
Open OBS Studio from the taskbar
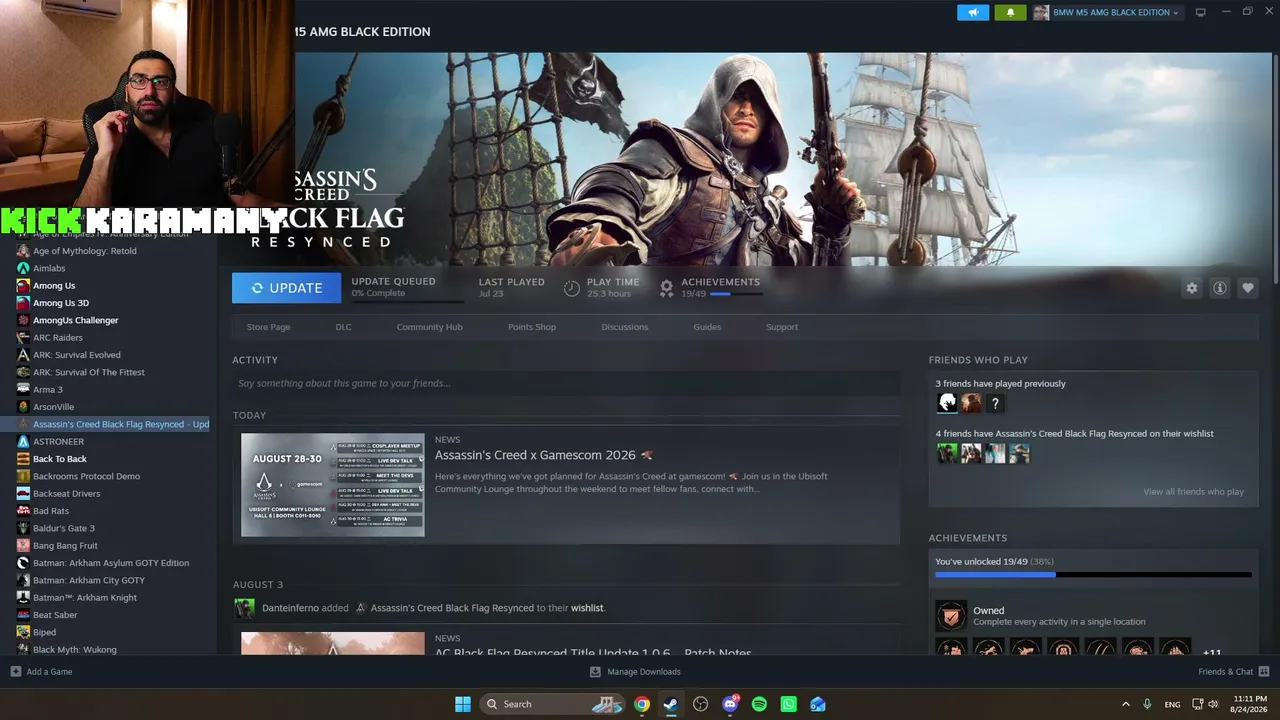(x=701, y=704)
